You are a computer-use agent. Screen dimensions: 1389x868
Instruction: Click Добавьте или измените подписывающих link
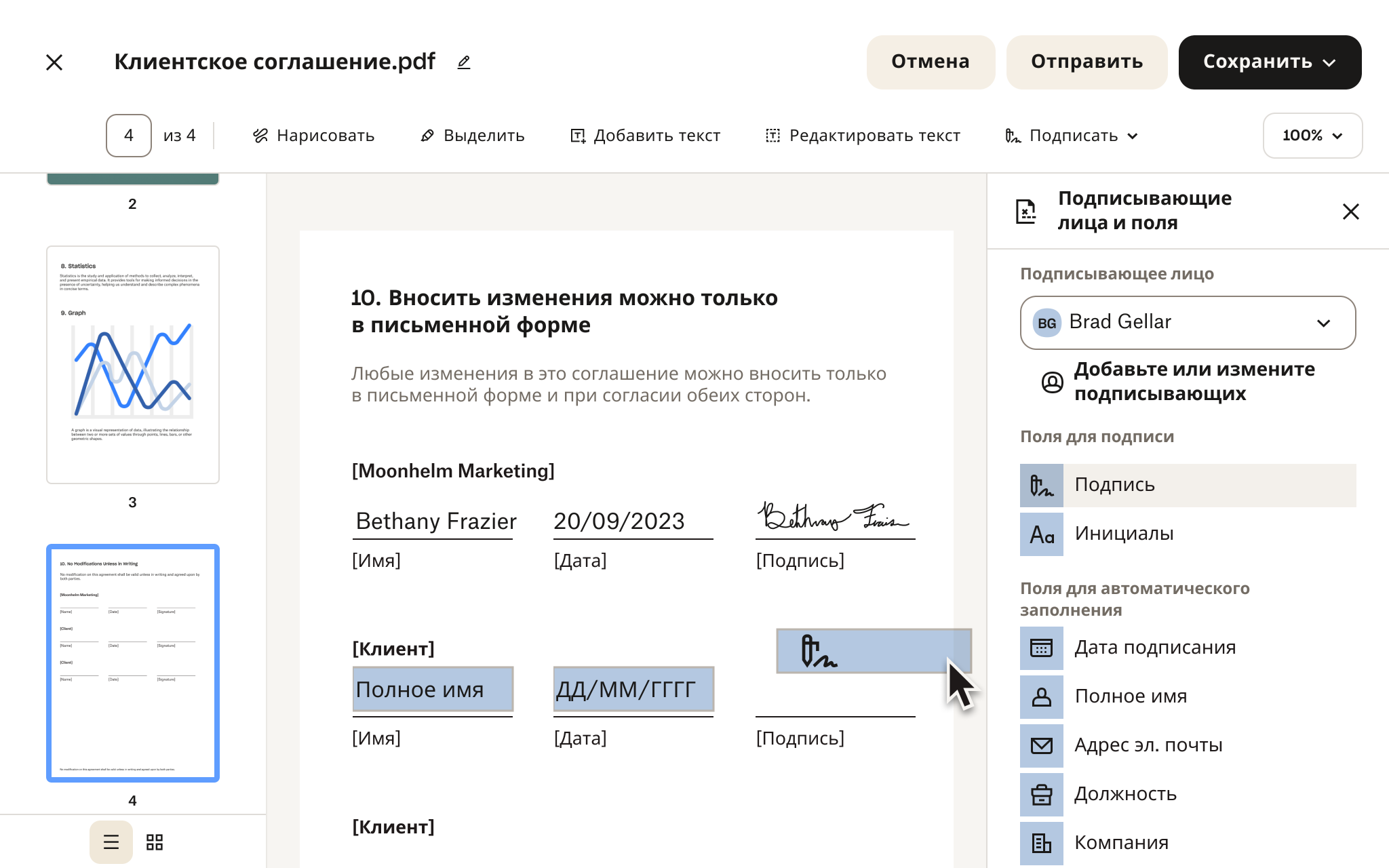[x=1194, y=381]
